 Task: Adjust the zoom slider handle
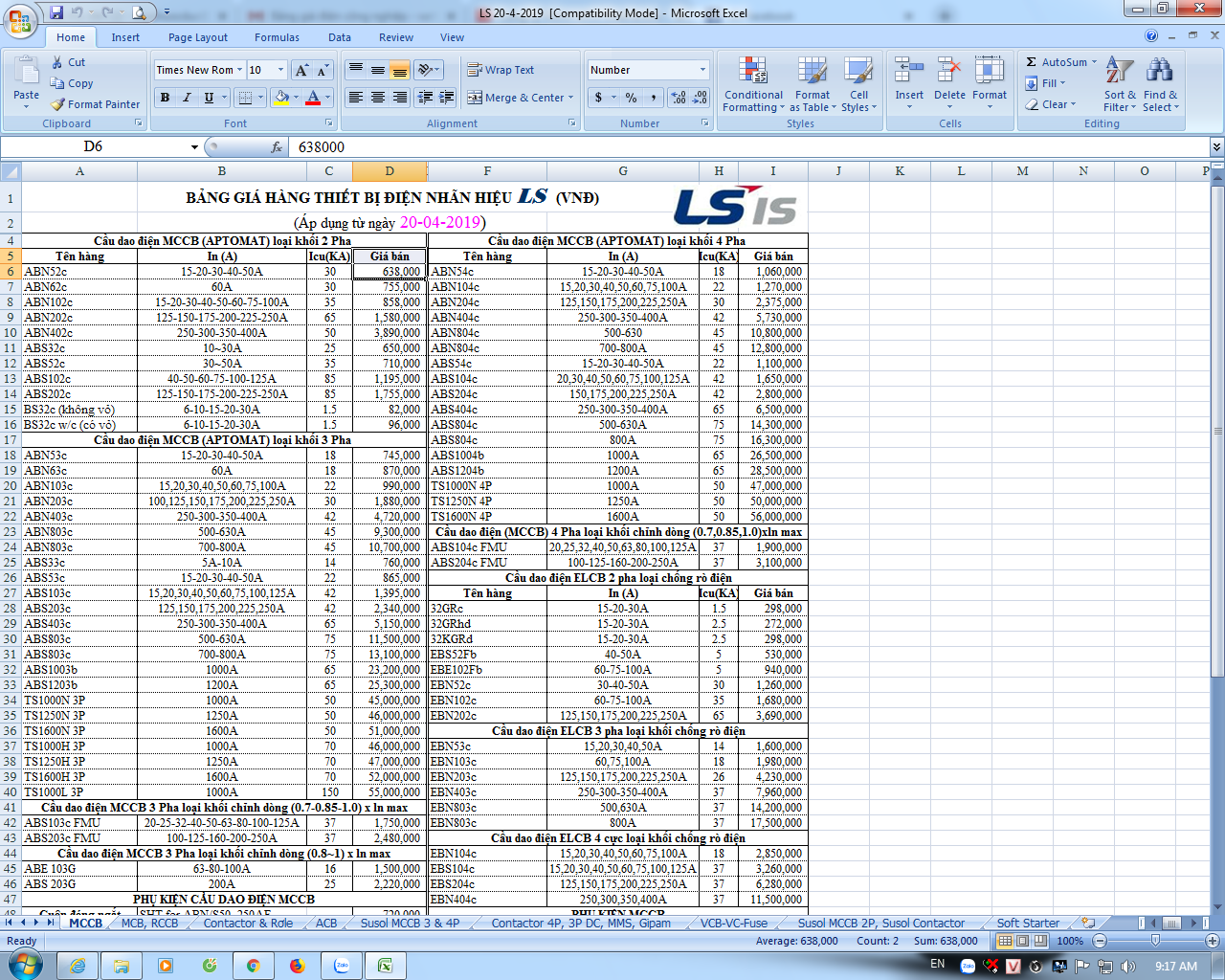(x=1155, y=941)
